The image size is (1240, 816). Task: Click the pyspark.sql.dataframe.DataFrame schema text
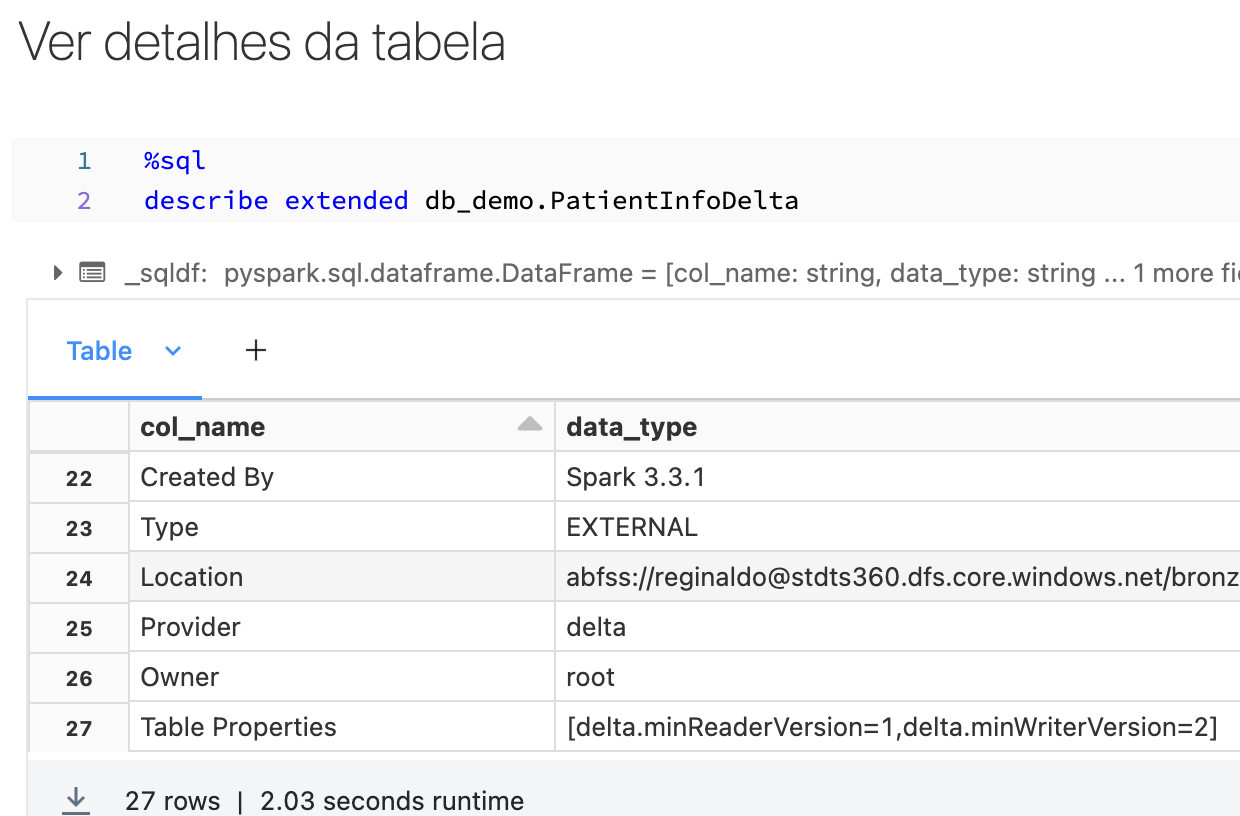click(x=429, y=273)
